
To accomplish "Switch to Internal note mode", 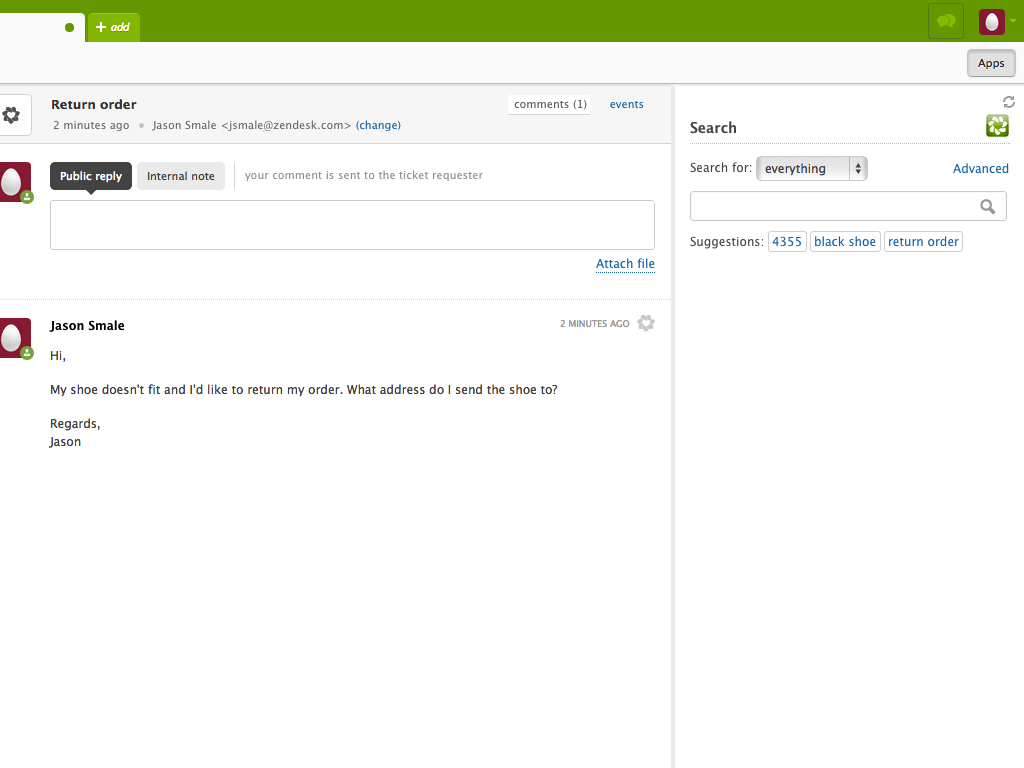I will [x=181, y=175].
